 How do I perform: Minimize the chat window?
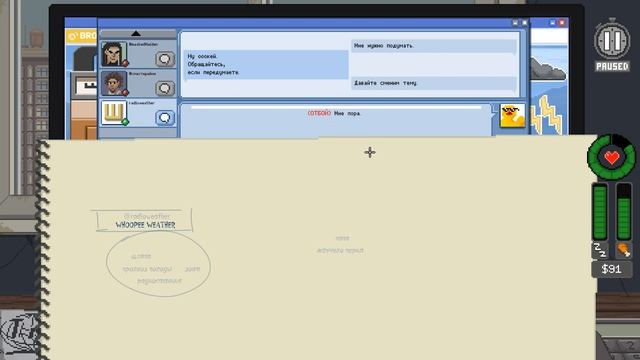pyautogui.click(x=515, y=23)
